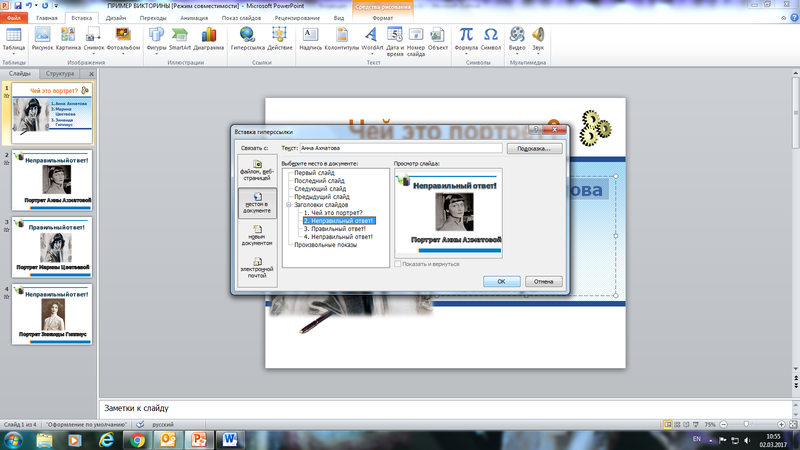Collapse the 'Заголовки слайдов' tree node
Viewport: 800px width, 450px height.
tap(289, 205)
